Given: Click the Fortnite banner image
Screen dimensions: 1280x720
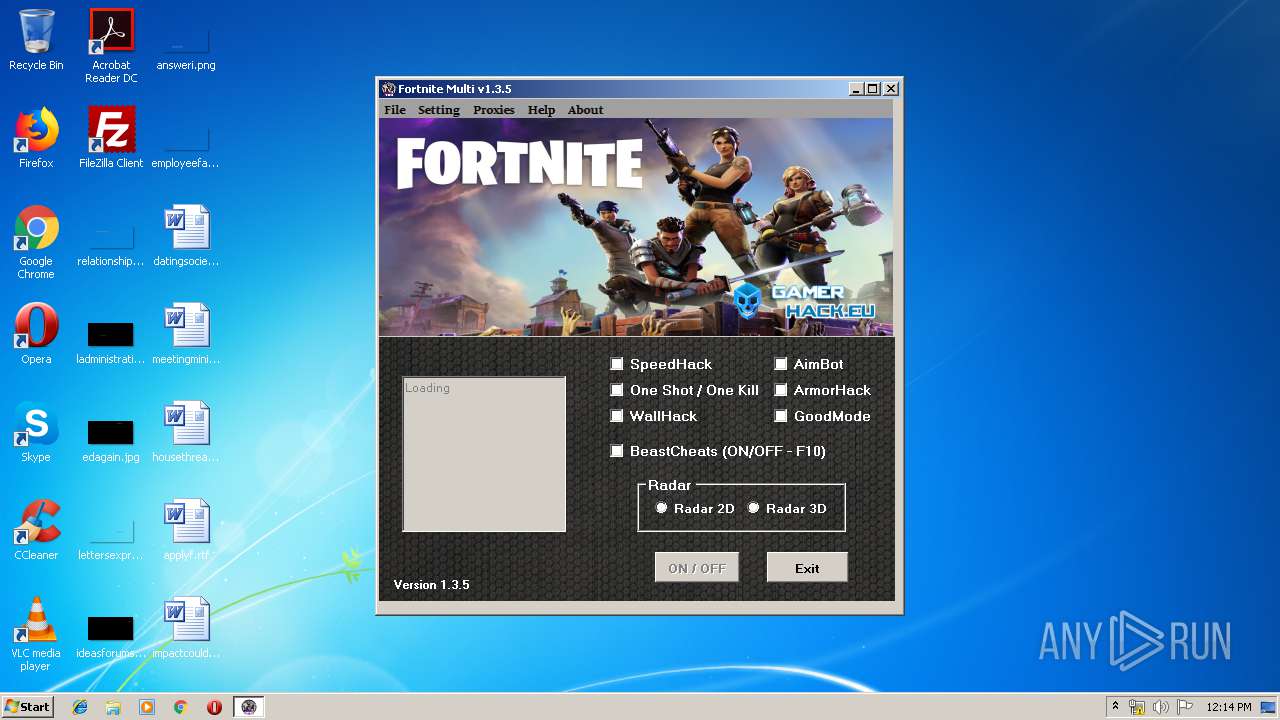Looking at the screenshot, I should click(636, 227).
